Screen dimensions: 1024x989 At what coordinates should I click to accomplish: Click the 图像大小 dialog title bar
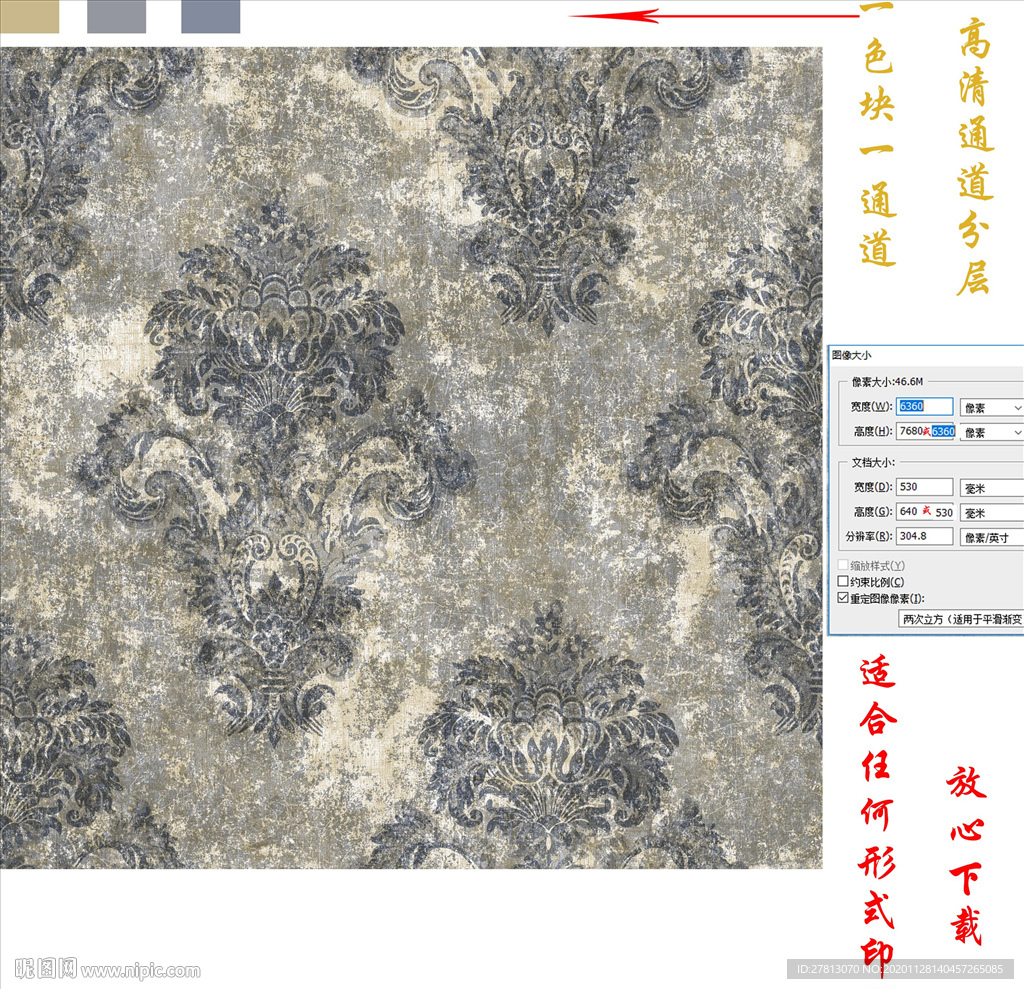925,355
